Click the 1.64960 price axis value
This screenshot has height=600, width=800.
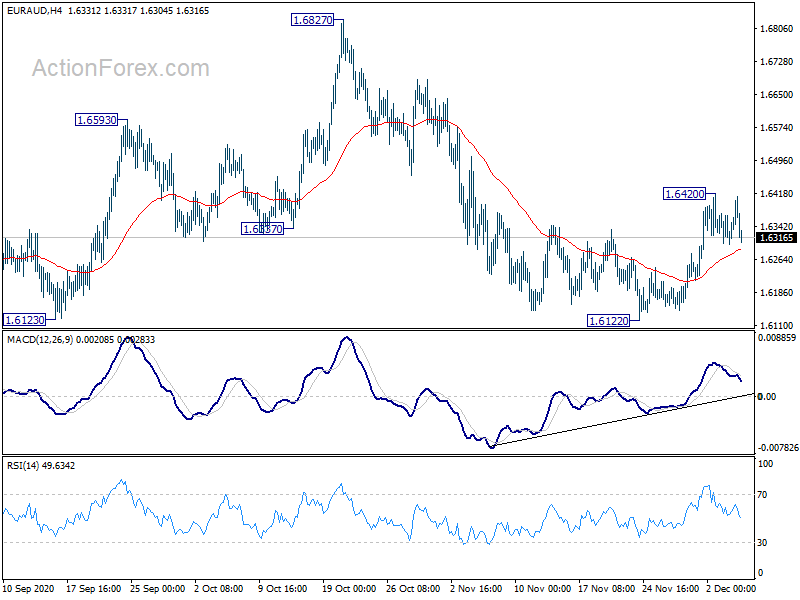click(777, 161)
